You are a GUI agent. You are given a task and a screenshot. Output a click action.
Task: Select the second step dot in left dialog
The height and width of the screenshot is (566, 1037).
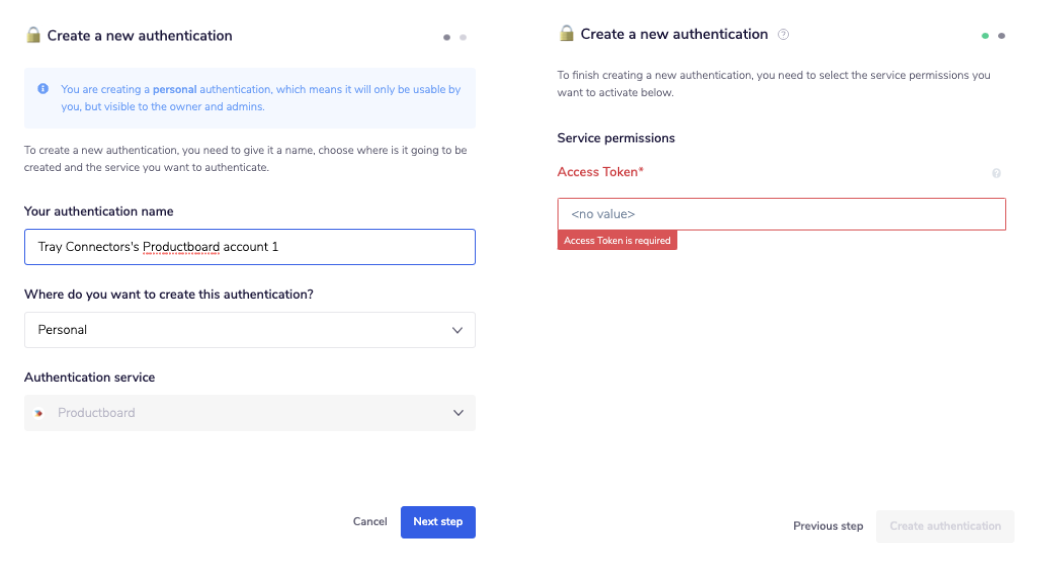[x=462, y=37]
